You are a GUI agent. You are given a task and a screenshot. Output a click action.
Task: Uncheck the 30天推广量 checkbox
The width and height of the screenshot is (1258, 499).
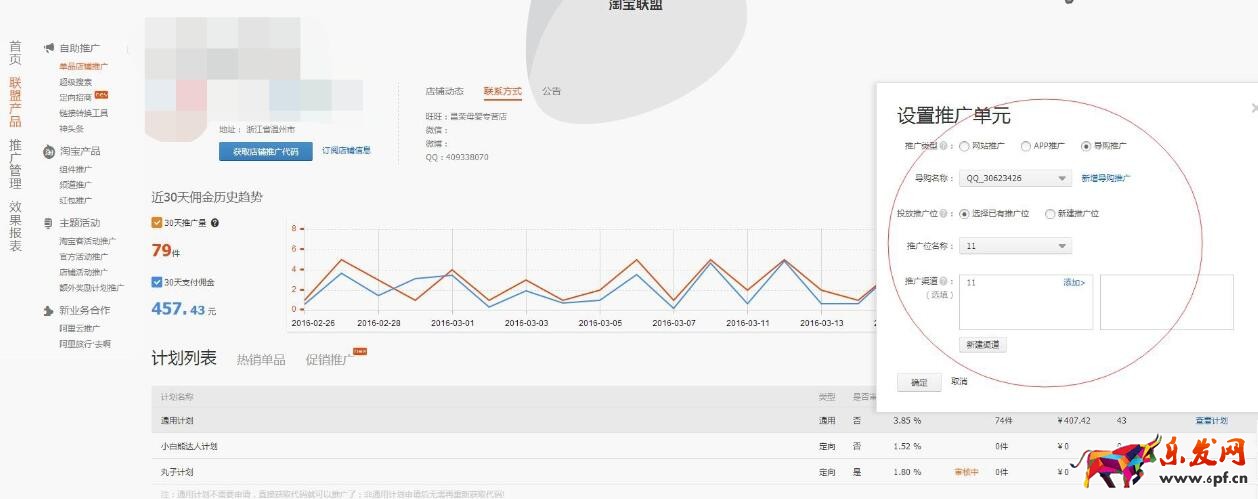pyautogui.click(x=157, y=223)
